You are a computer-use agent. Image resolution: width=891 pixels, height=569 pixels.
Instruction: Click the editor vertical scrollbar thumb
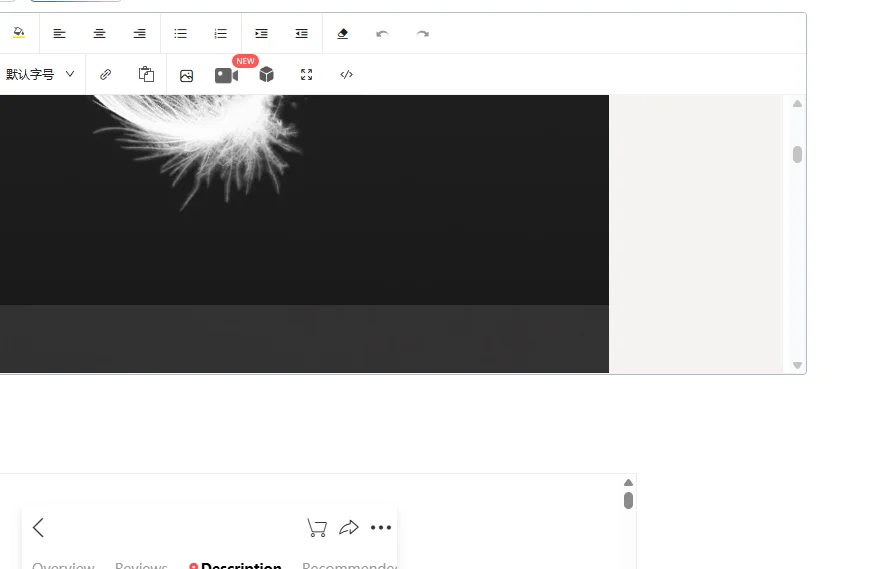[x=797, y=155]
